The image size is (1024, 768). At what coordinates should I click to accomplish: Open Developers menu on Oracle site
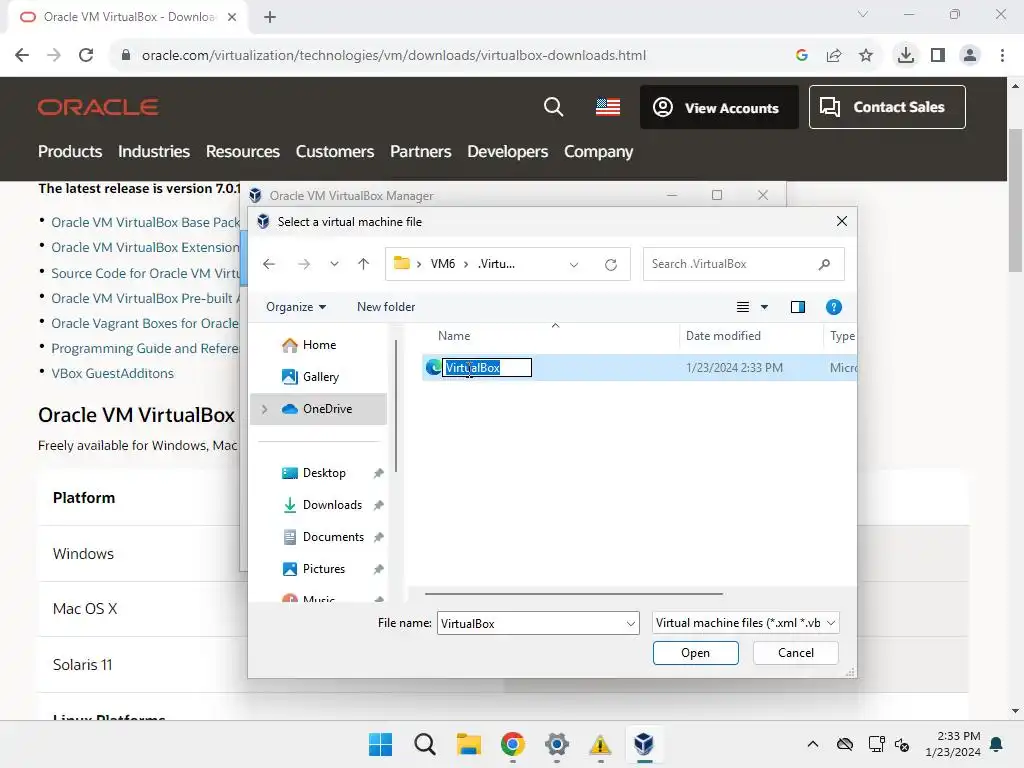click(x=507, y=152)
